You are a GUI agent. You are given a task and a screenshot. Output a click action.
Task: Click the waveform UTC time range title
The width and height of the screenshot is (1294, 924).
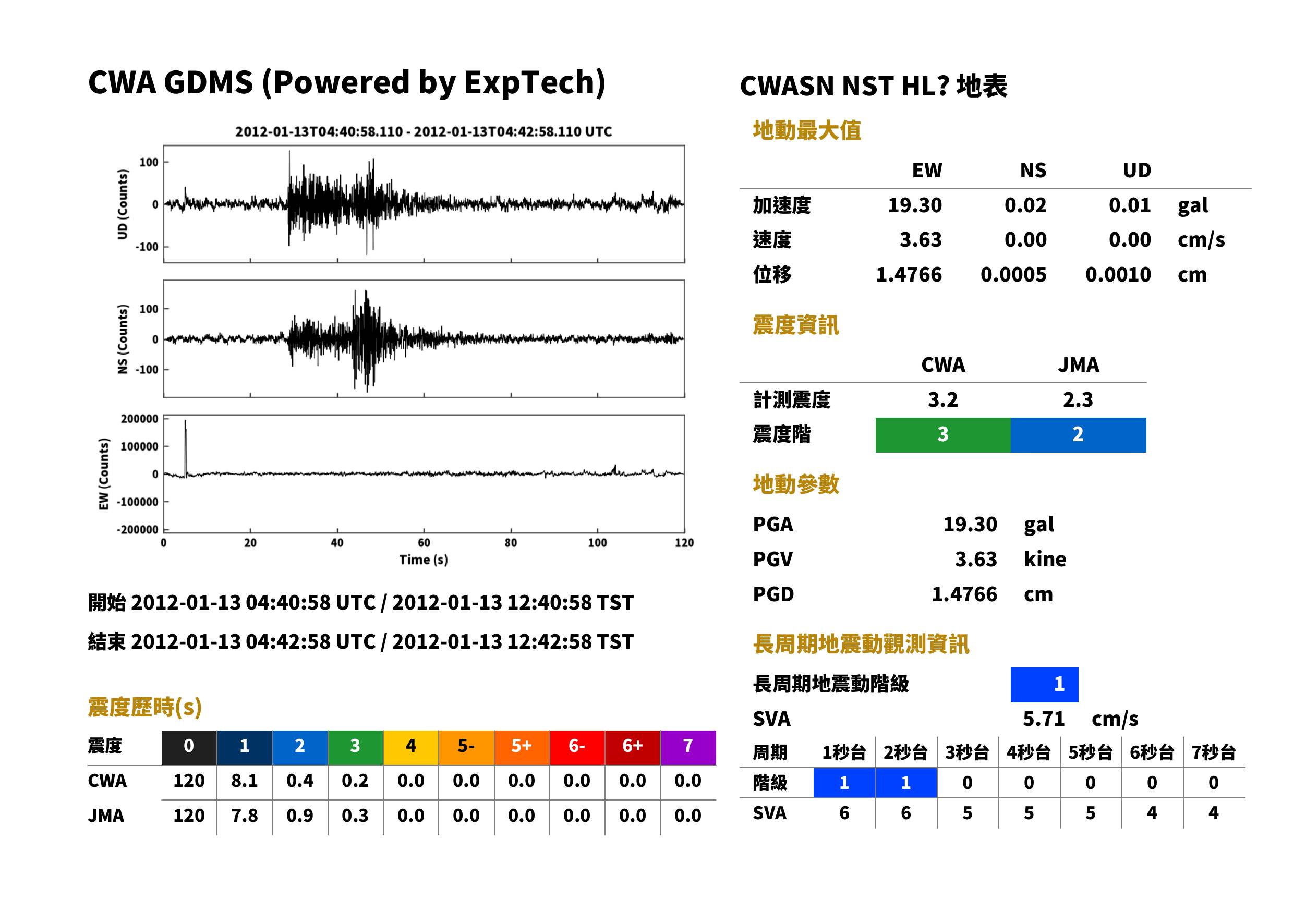point(424,131)
